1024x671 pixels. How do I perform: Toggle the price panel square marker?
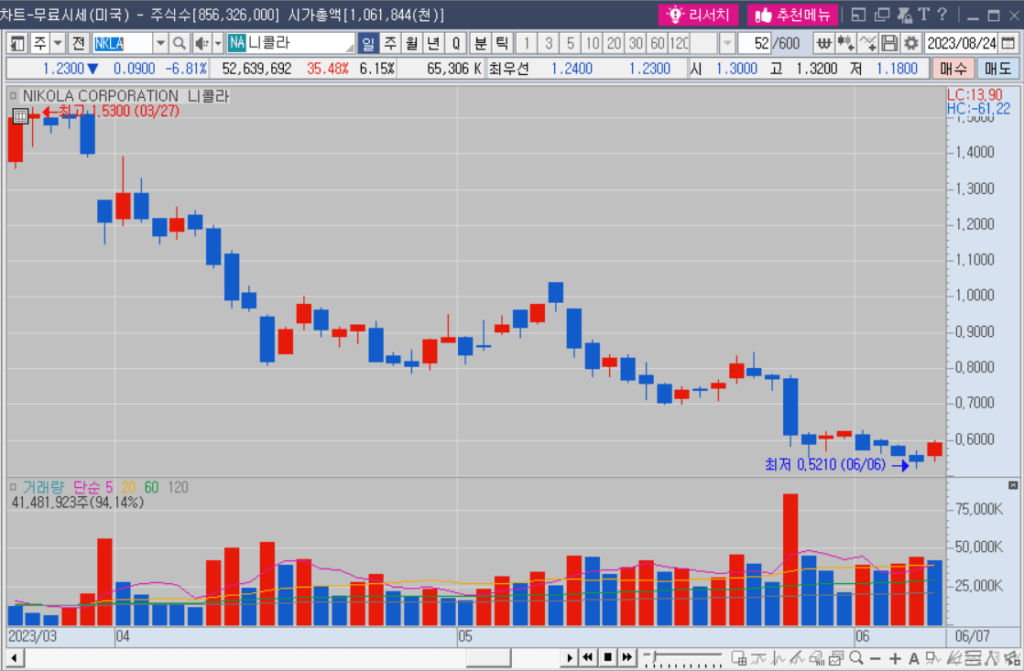(x=13, y=95)
